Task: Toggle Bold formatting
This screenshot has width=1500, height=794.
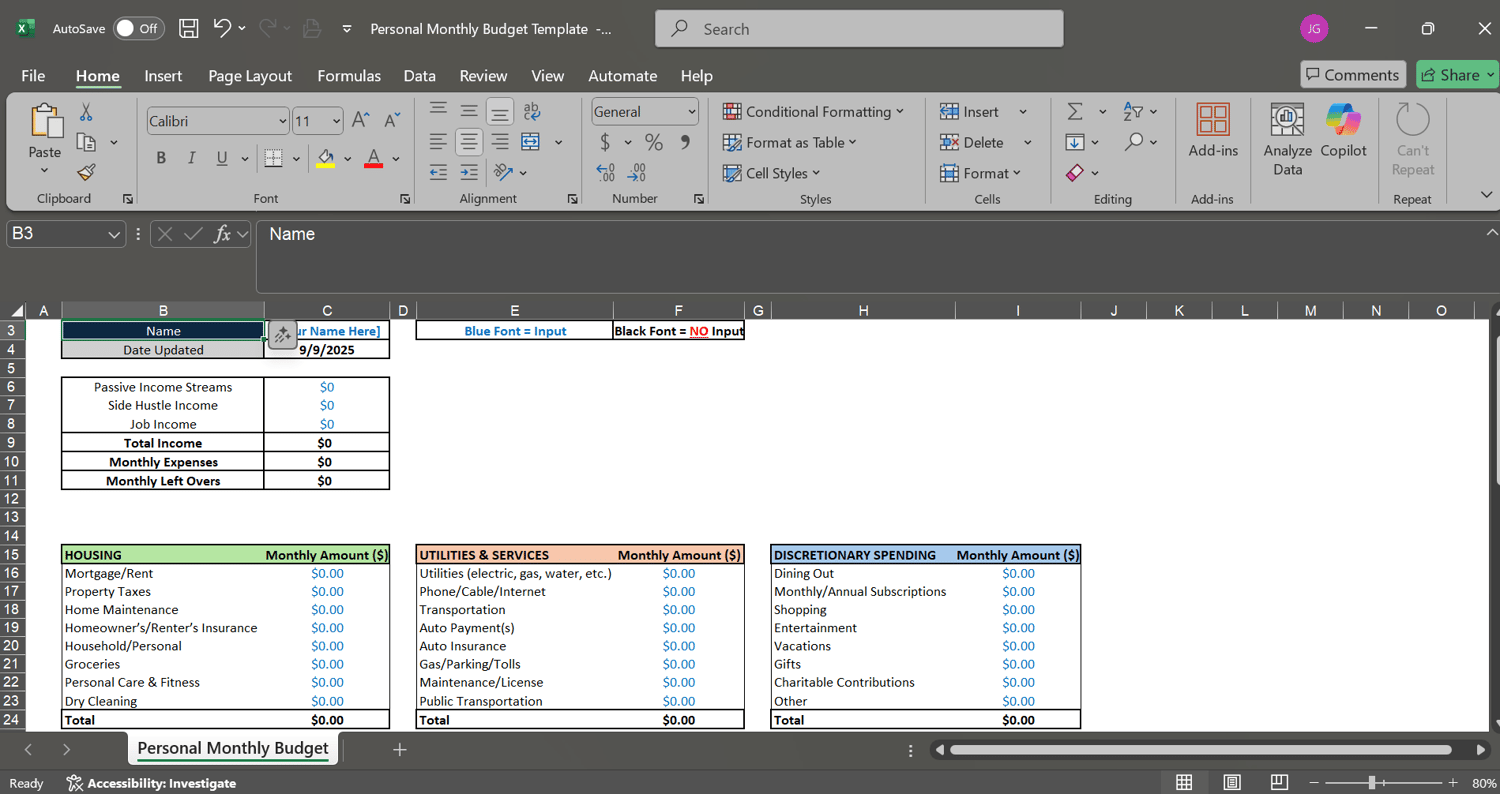Action: 161,158
